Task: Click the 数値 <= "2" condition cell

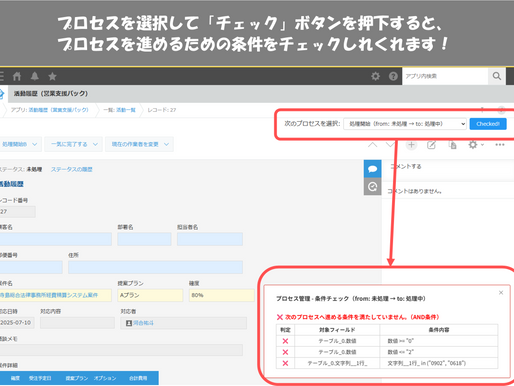Action: point(439,352)
